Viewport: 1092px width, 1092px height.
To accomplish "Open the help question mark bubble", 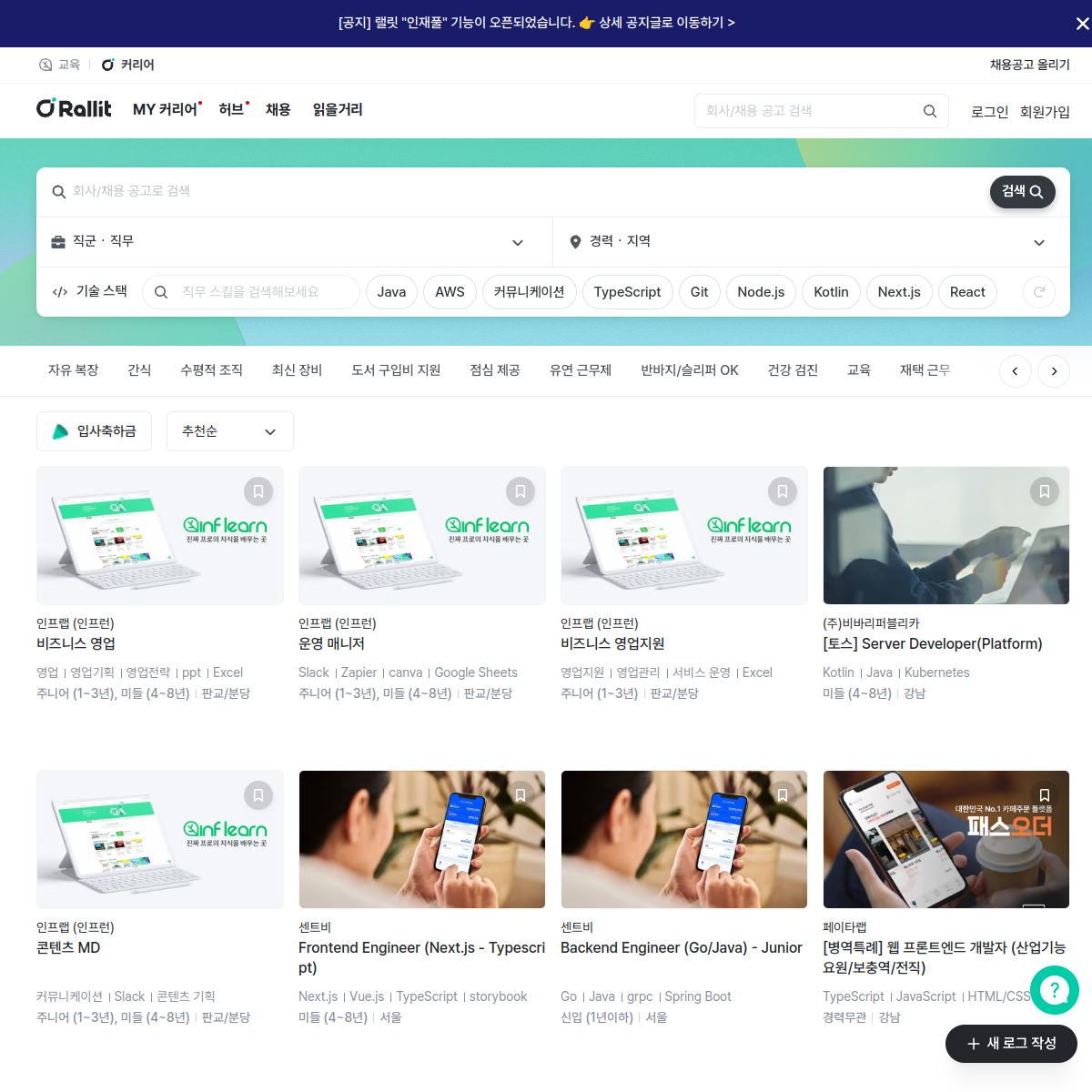I will pyautogui.click(x=1054, y=990).
